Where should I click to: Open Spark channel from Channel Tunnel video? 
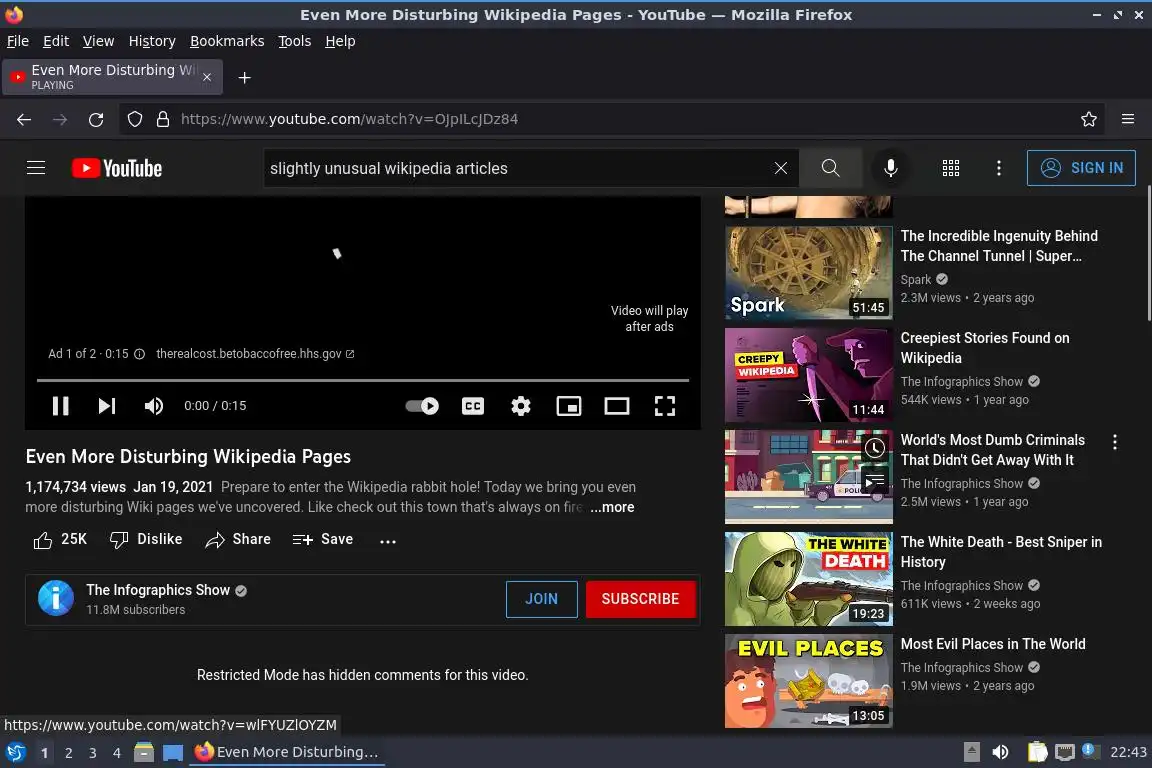tap(915, 279)
